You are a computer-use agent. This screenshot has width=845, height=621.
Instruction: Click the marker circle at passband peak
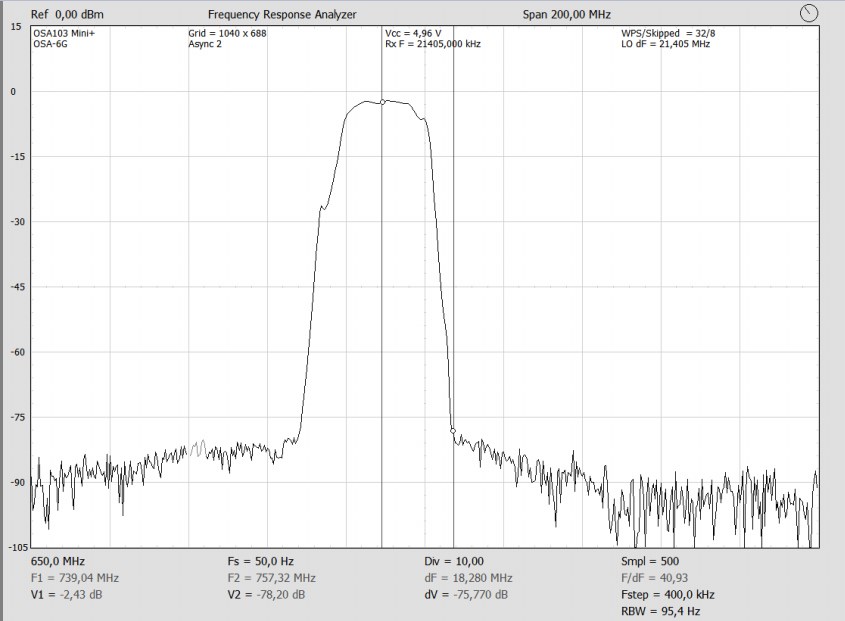coord(382,102)
